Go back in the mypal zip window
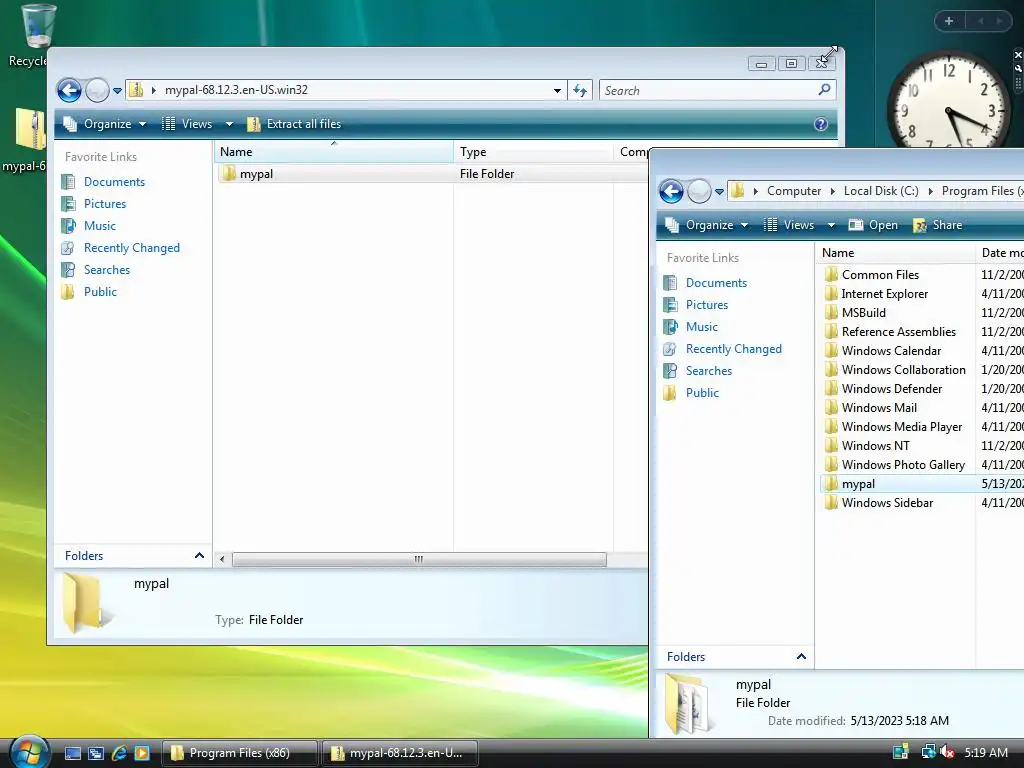The image size is (1024, 768). [69, 90]
